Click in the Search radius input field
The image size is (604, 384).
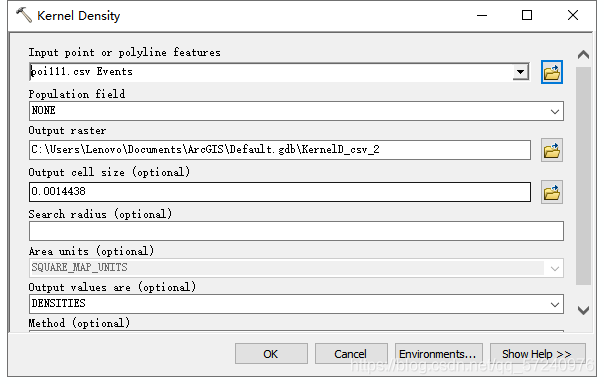[x=296, y=231]
